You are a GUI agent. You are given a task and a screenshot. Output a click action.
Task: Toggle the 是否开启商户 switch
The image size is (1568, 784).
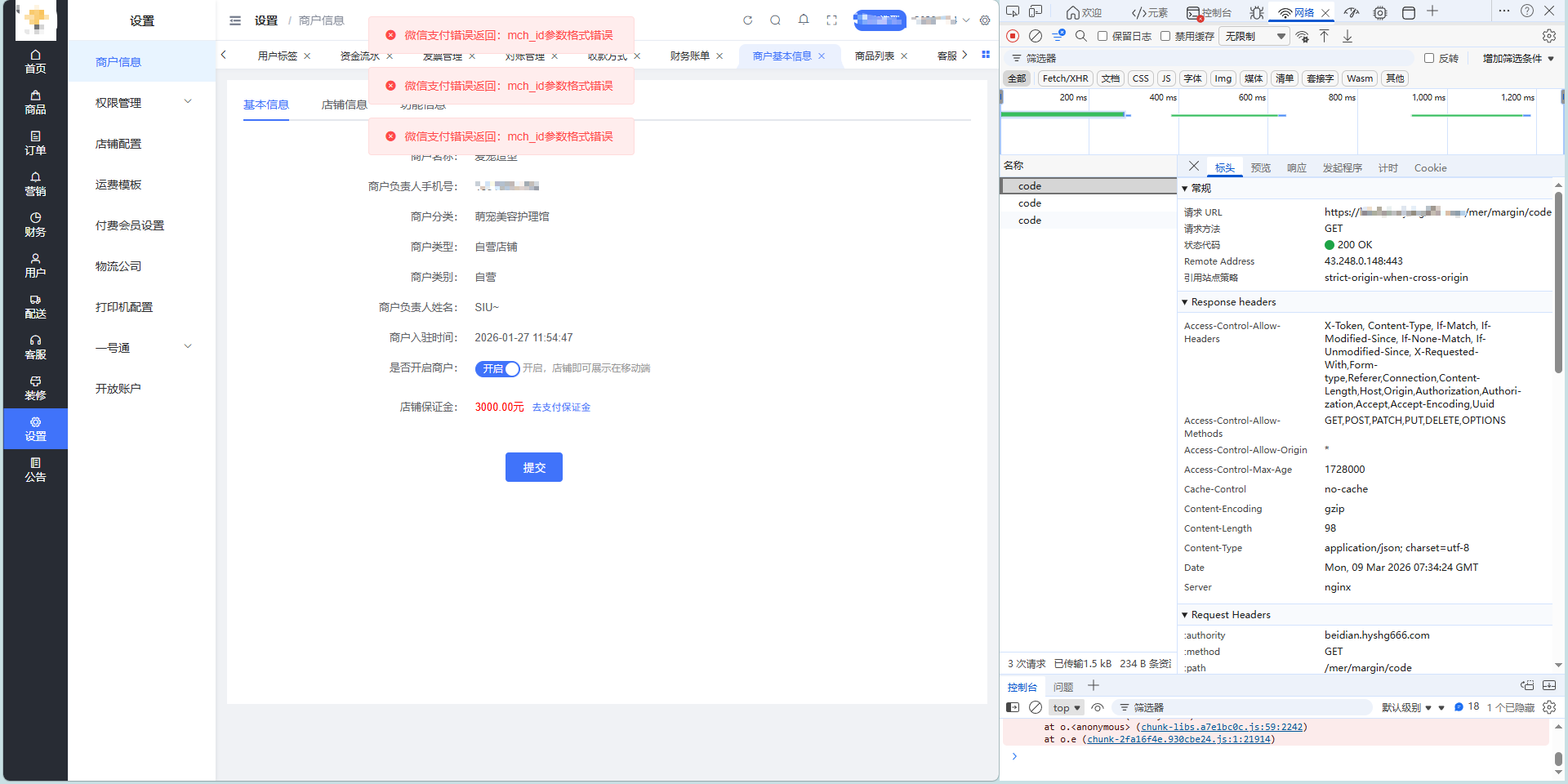point(497,369)
